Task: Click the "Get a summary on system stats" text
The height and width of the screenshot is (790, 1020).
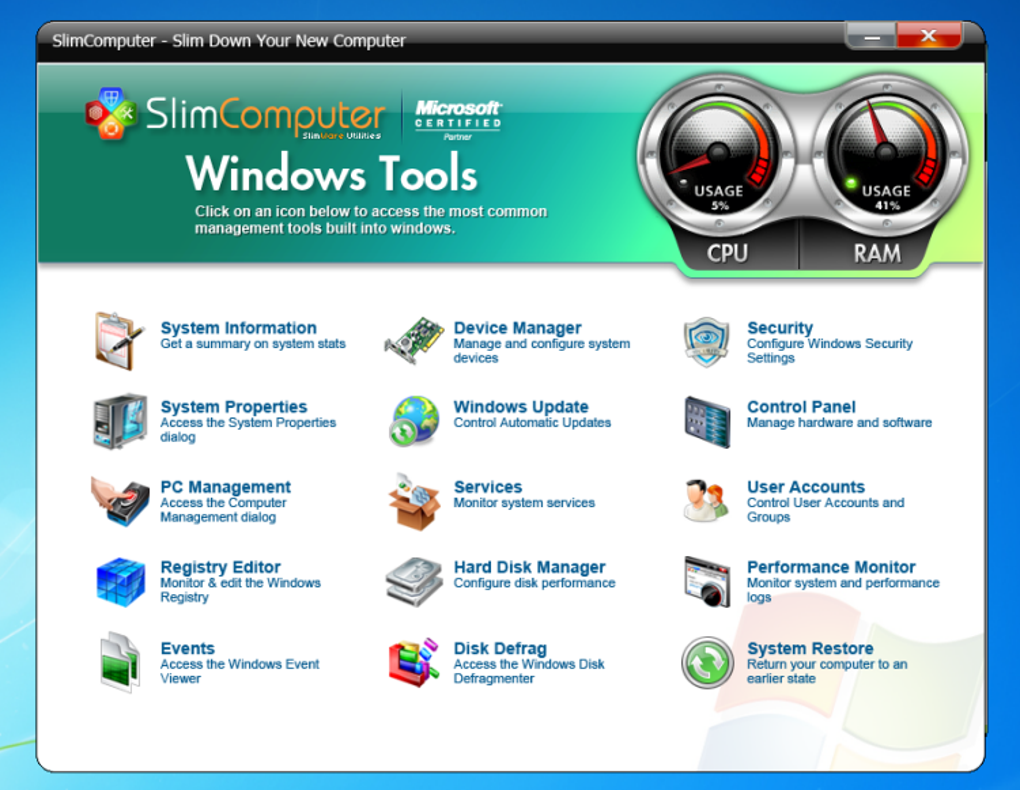Action: [x=253, y=344]
